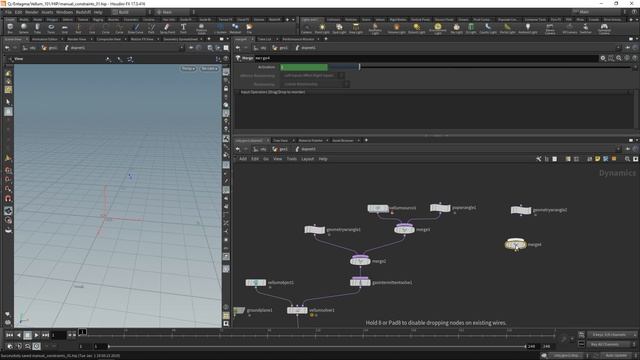Select the Draw Curve shelf tool
This screenshot has width=640, height=360.
[136, 28]
